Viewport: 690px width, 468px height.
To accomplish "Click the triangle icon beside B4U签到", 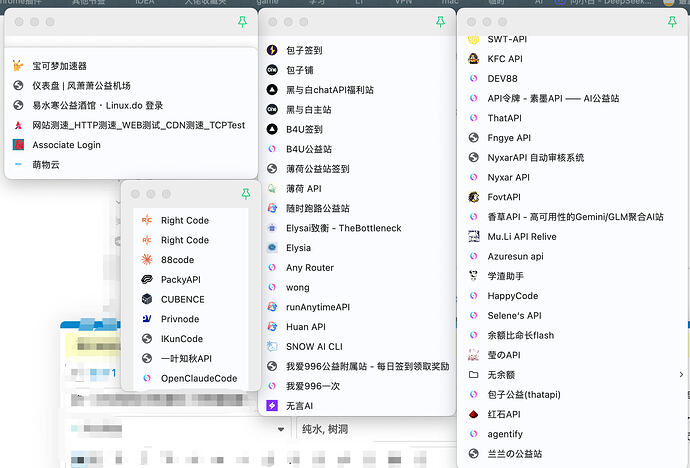I will tap(272, 129).
